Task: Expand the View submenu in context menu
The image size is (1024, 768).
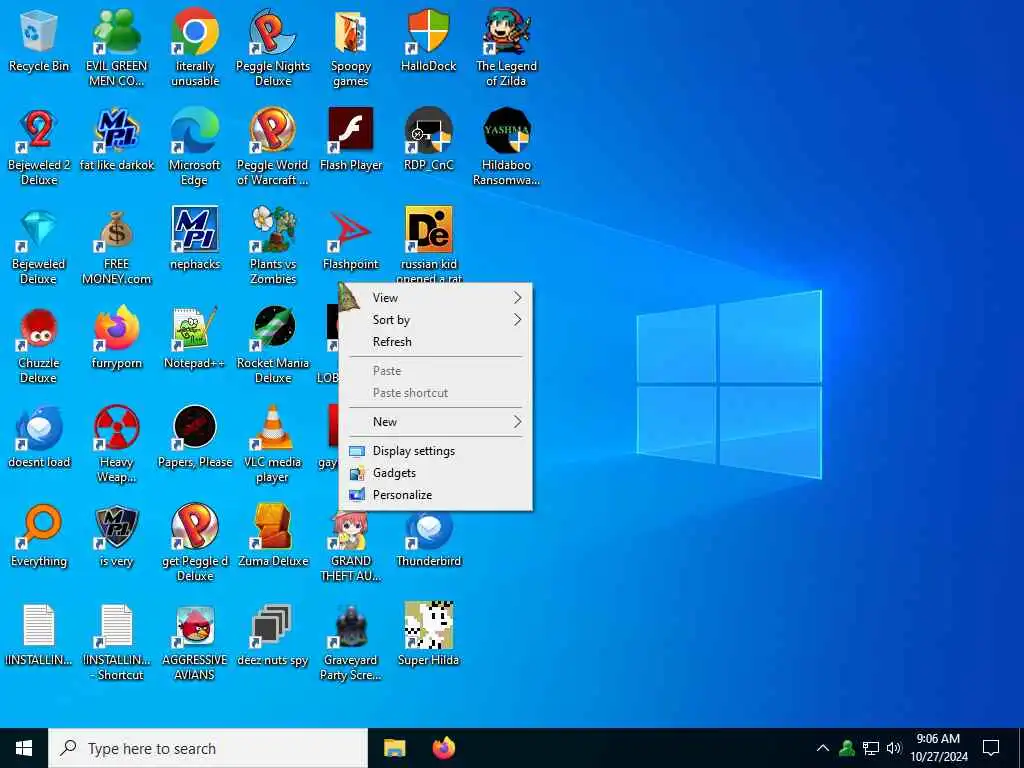Action: (x=436, y=298)
